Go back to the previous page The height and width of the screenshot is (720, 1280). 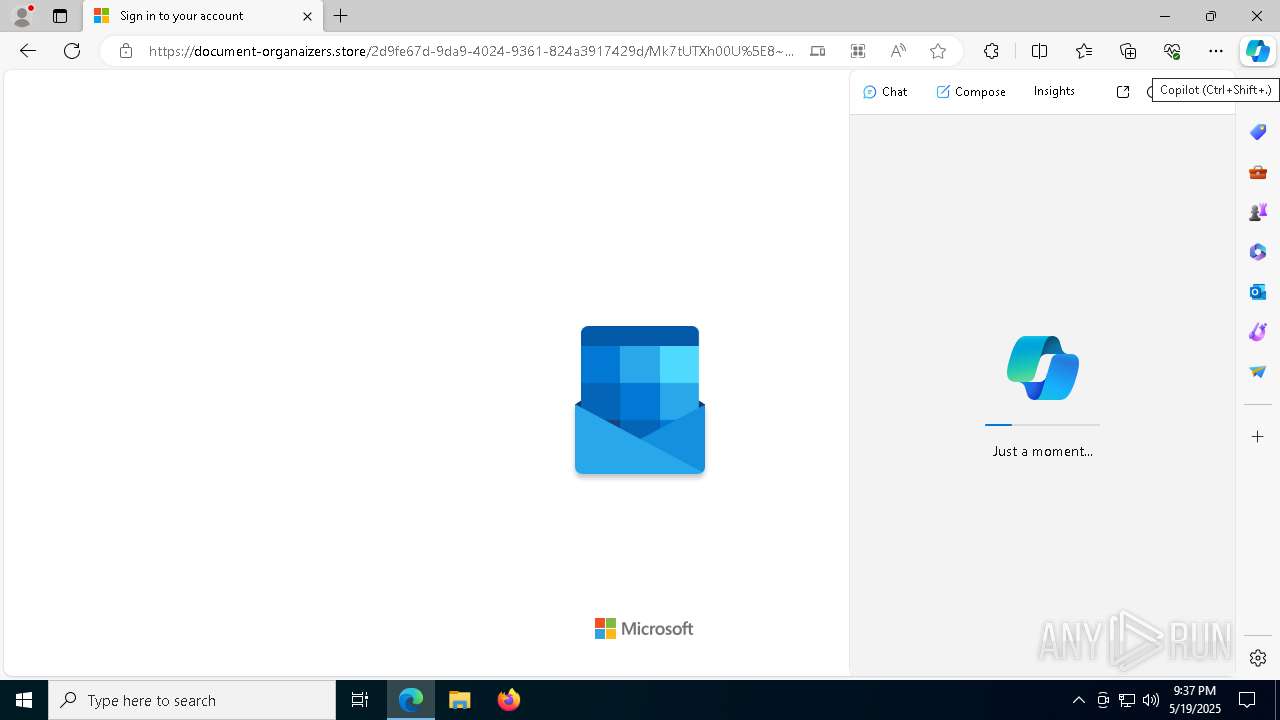click(28, 51)
